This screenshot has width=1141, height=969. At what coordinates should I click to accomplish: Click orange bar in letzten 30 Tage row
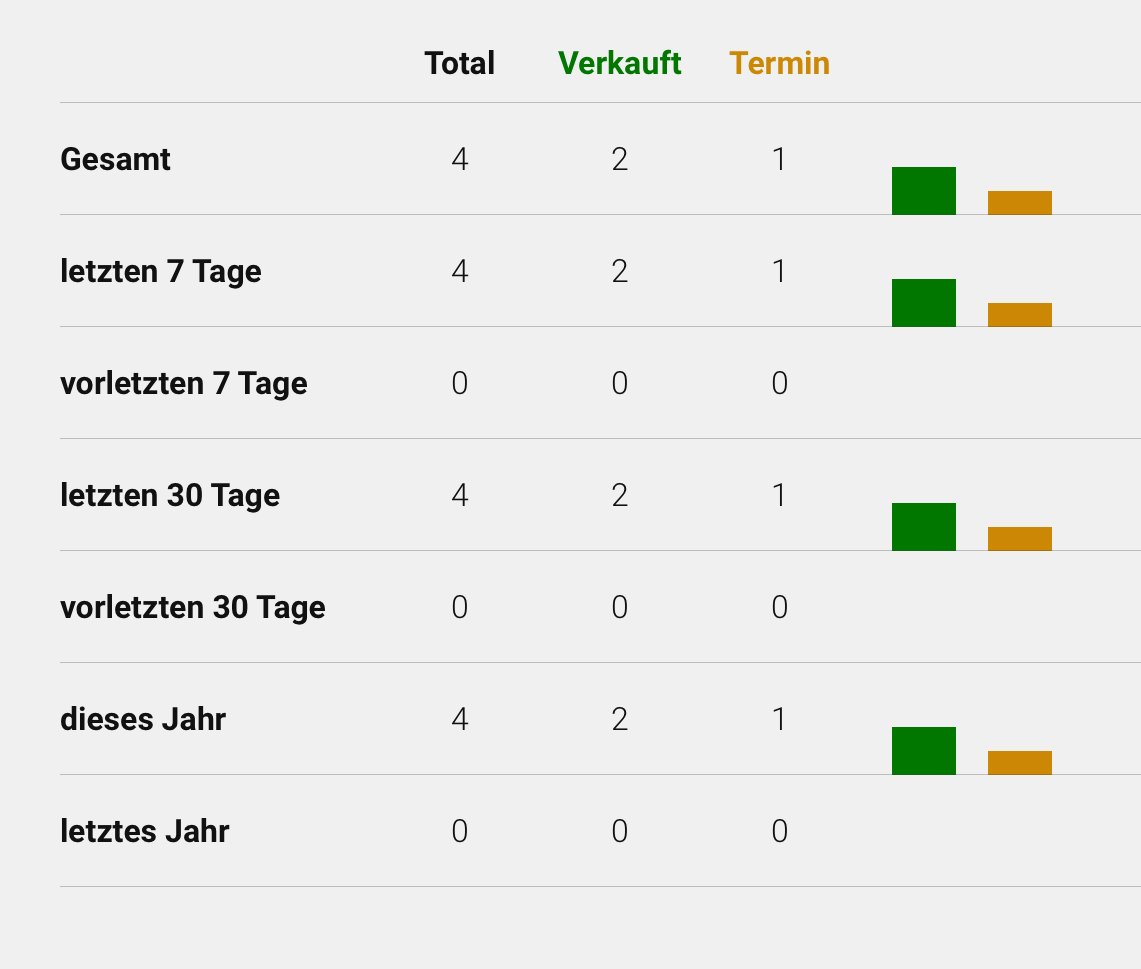(1019, 539)
